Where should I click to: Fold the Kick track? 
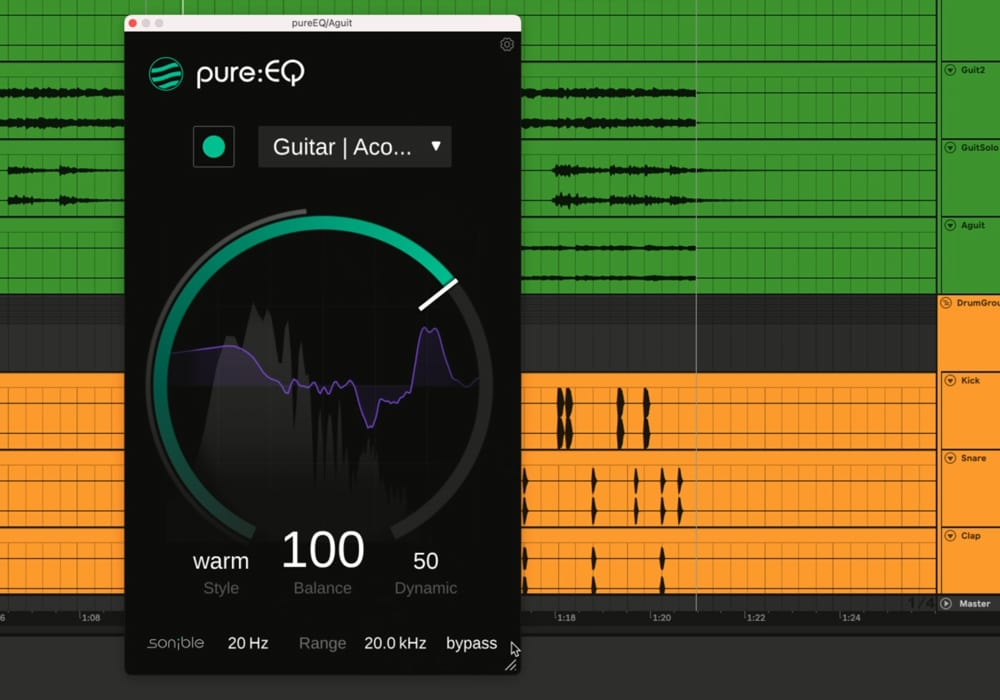tap(950, 381)
